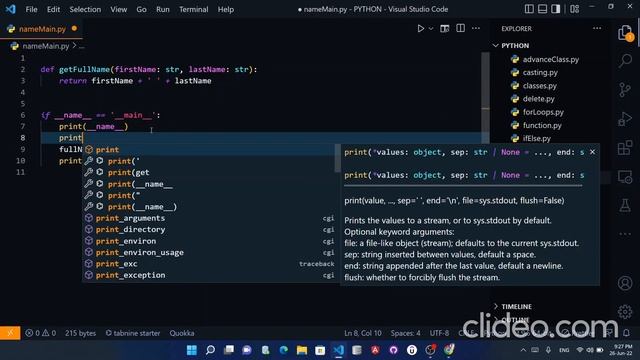Open ifElse.py in the Explorer
640x360 pixels.
click(537, 138)
